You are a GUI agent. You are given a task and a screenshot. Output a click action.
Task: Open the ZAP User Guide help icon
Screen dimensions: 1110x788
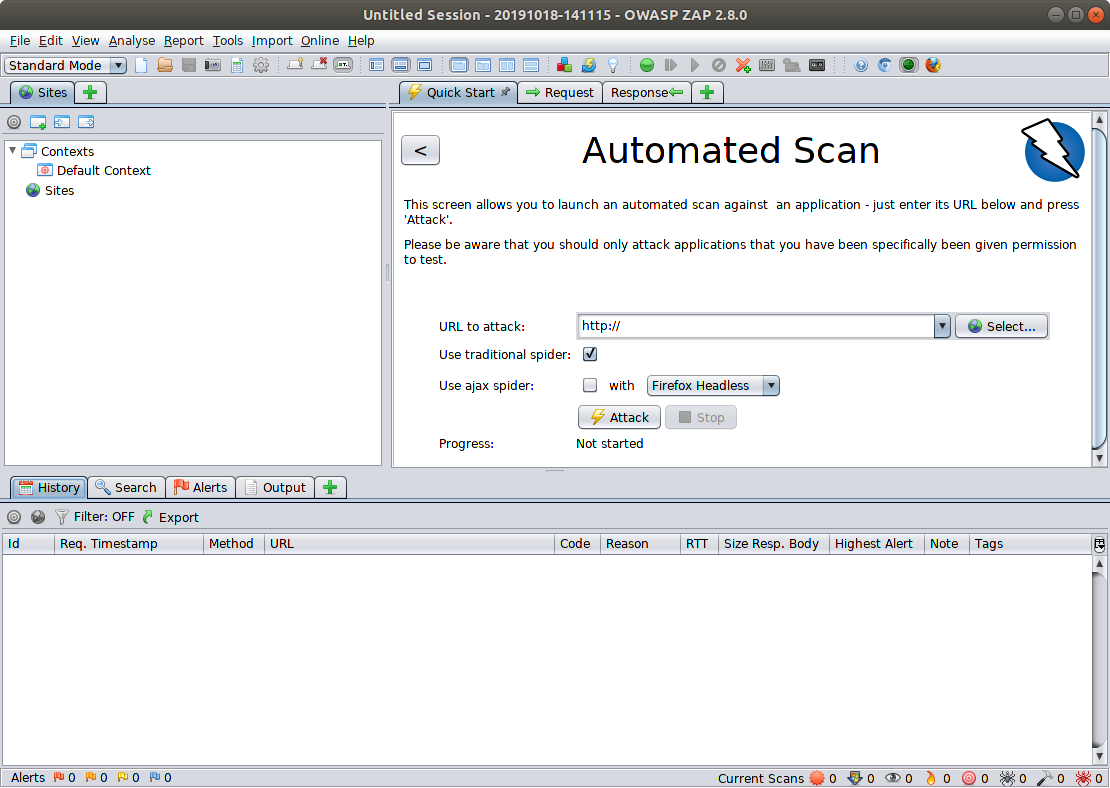pyautogui.click(x=861, y=65)
